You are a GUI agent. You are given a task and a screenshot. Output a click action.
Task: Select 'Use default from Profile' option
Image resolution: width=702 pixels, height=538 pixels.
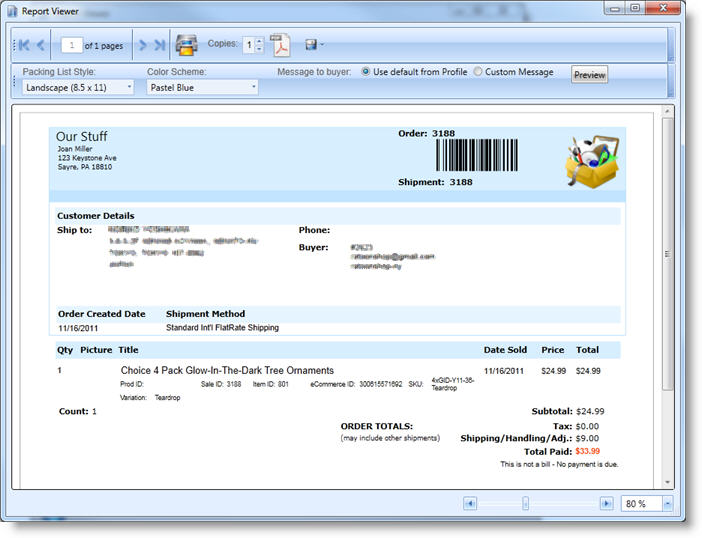click(x=366, y=72)
